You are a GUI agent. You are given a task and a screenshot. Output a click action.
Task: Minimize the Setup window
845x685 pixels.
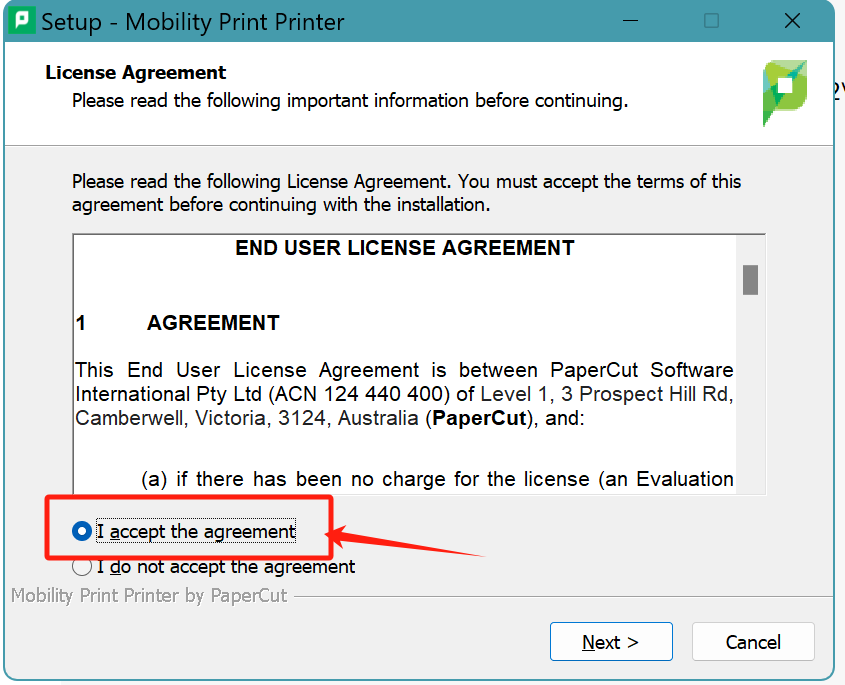pyautogui.click(x=631, y=21)
